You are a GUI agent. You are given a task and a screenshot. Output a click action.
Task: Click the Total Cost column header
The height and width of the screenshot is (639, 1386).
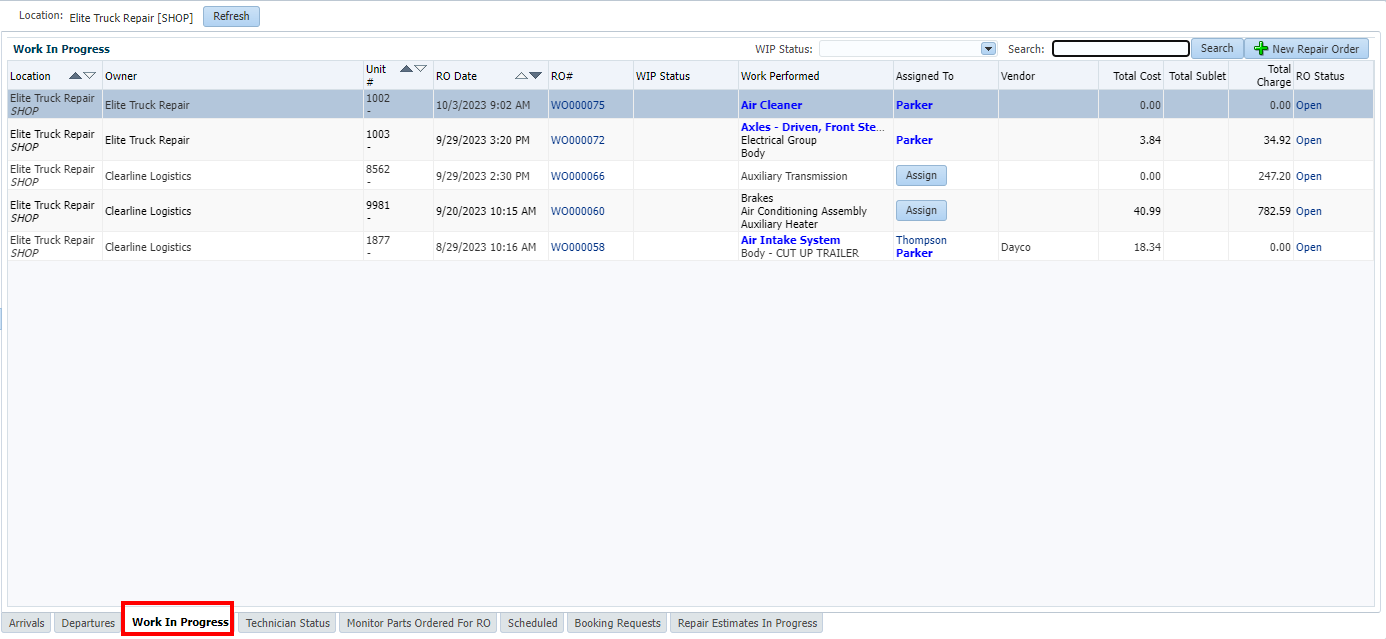[x=1131, y=76]
